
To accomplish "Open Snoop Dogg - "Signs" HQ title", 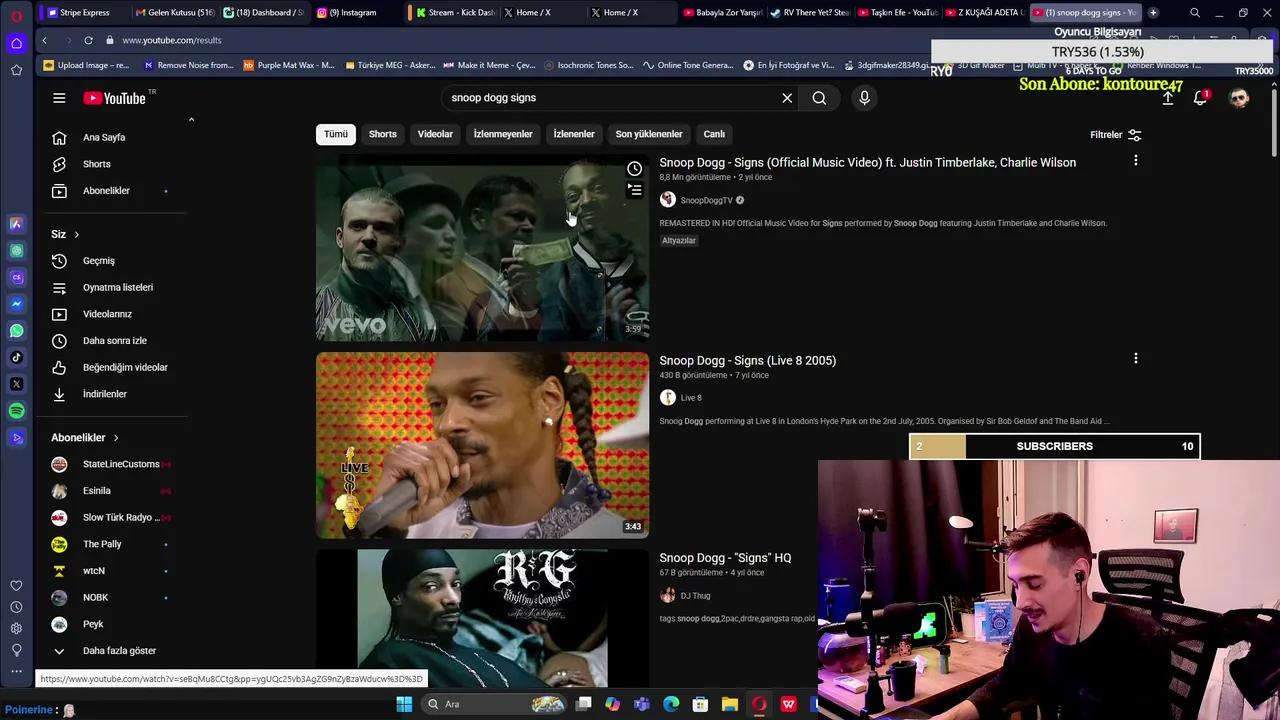I will point(725,558).
